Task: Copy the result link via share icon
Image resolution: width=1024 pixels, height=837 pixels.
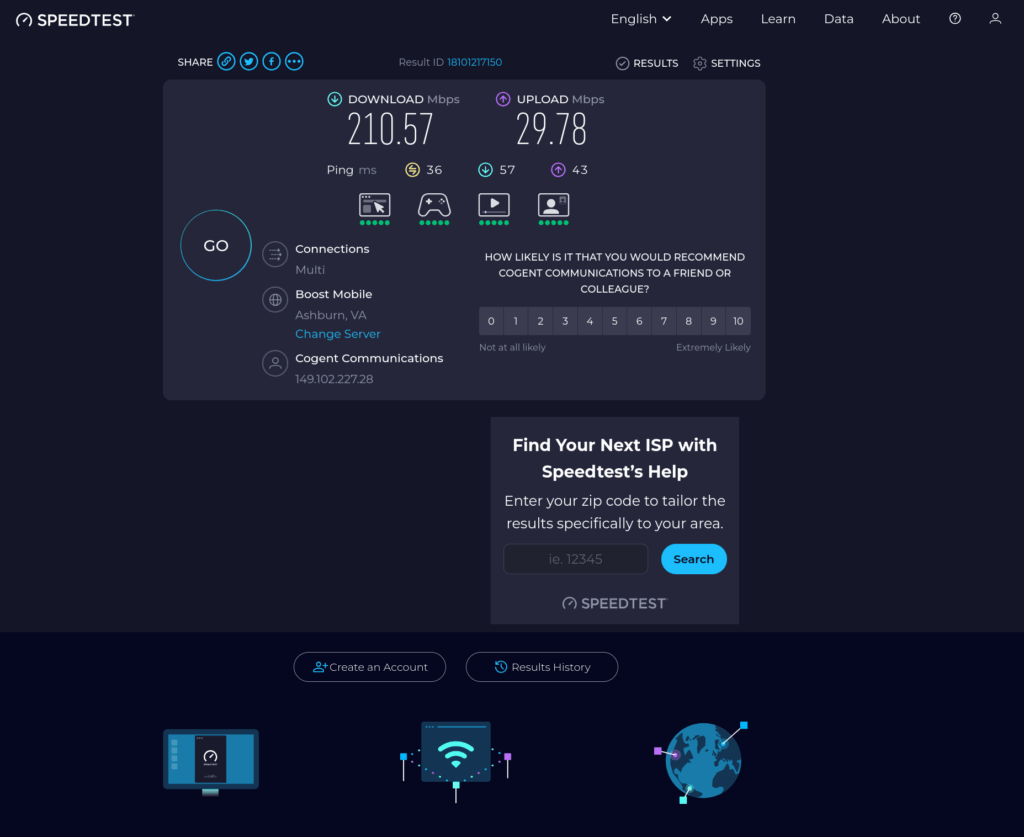Action: [x=226, y=61]
